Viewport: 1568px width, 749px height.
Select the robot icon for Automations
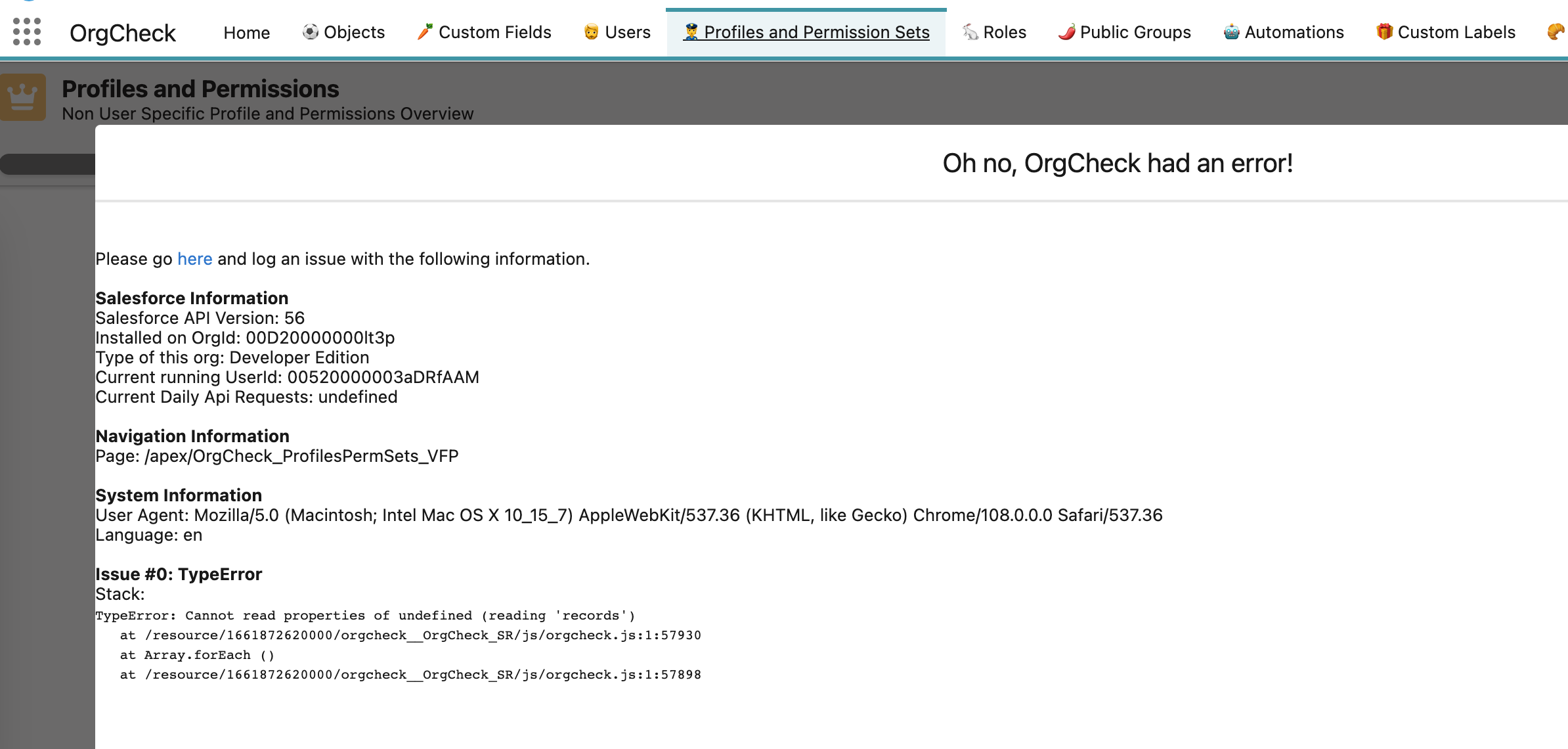point(1230,31)
